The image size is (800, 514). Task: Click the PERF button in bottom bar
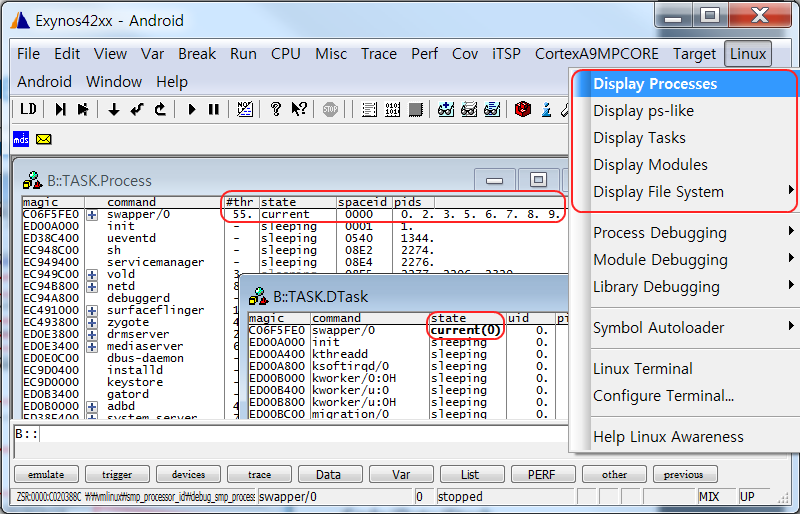pos(542,475)
